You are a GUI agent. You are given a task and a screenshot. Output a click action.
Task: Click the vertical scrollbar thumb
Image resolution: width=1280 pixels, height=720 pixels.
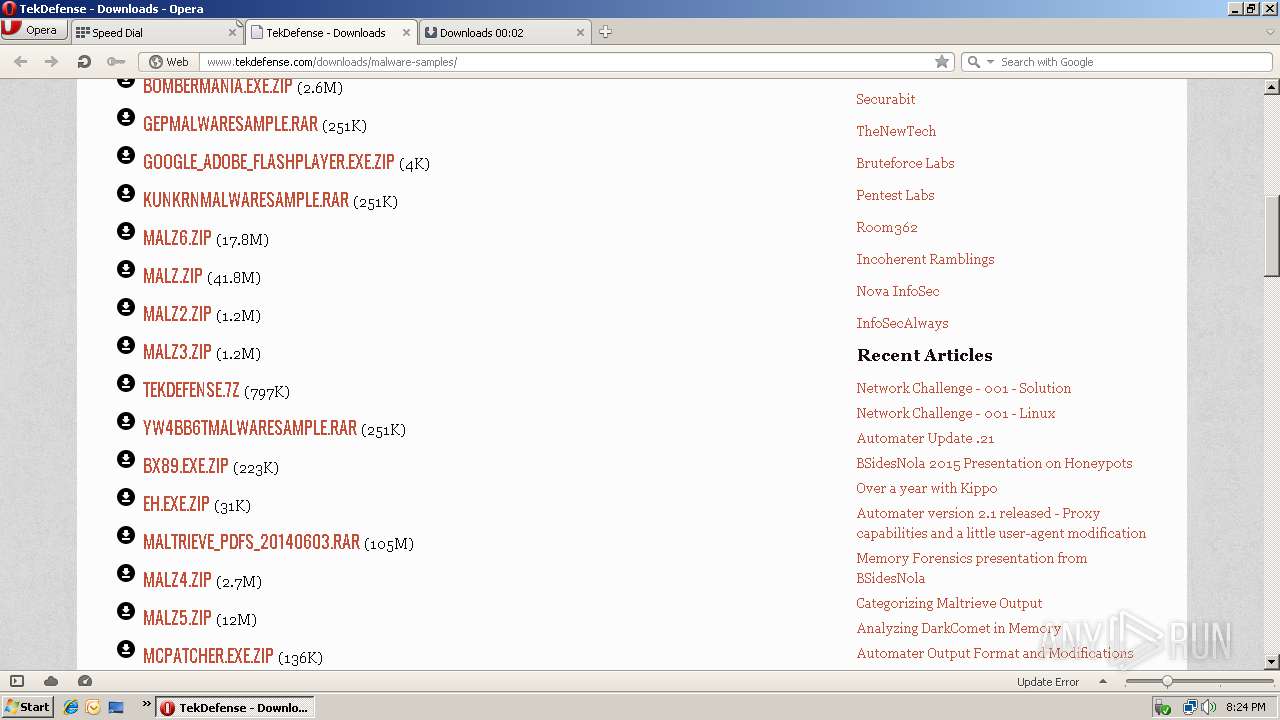[1272, 235]
